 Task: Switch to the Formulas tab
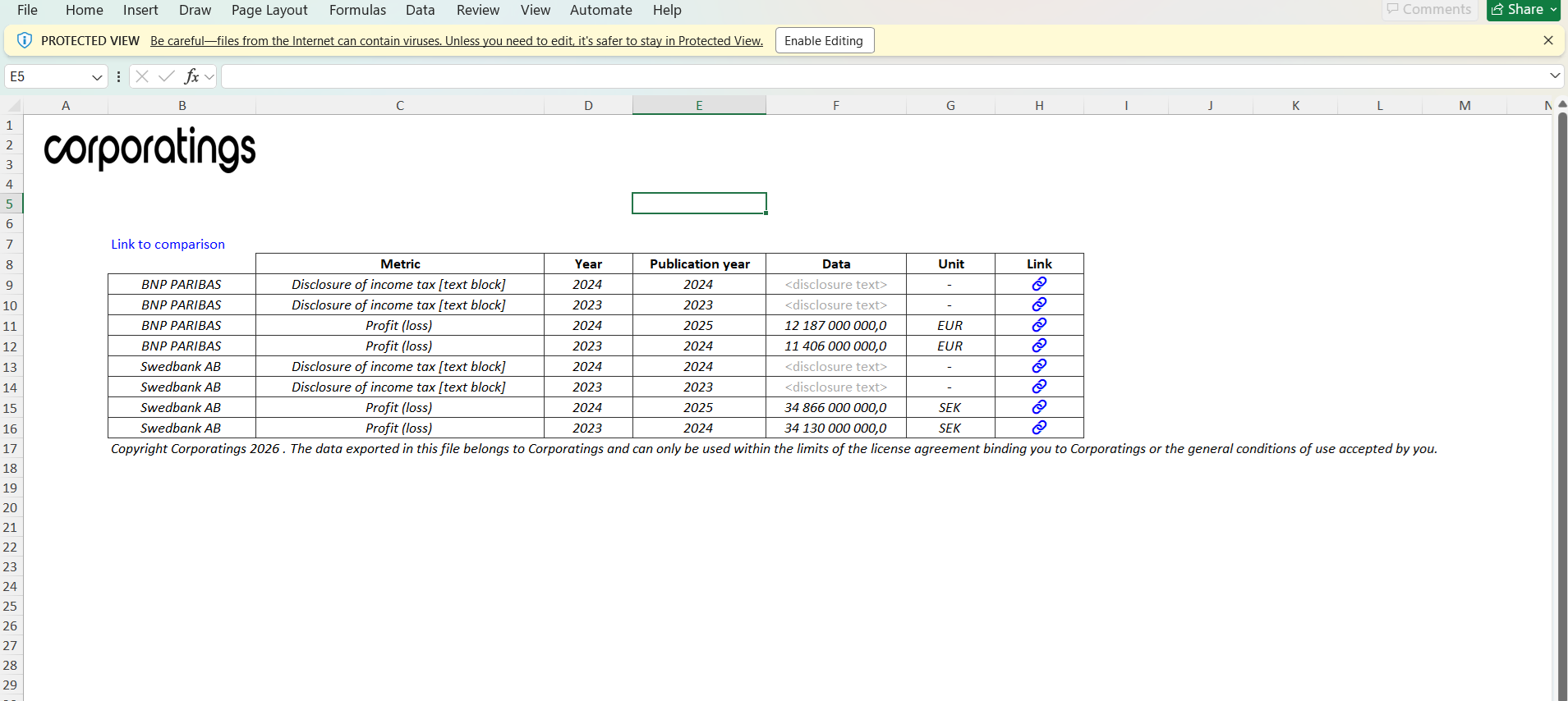[x=357, y=10]
